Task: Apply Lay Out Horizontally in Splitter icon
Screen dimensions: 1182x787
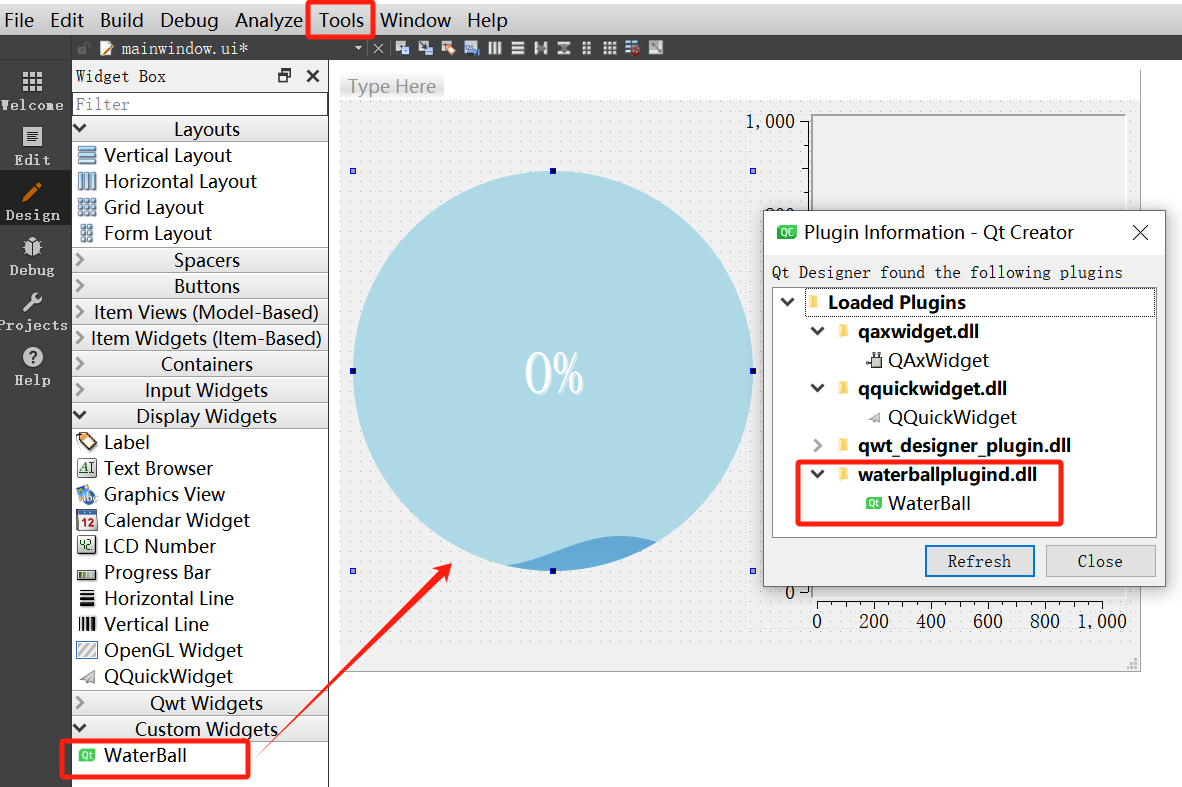Action: pos(540,48)
